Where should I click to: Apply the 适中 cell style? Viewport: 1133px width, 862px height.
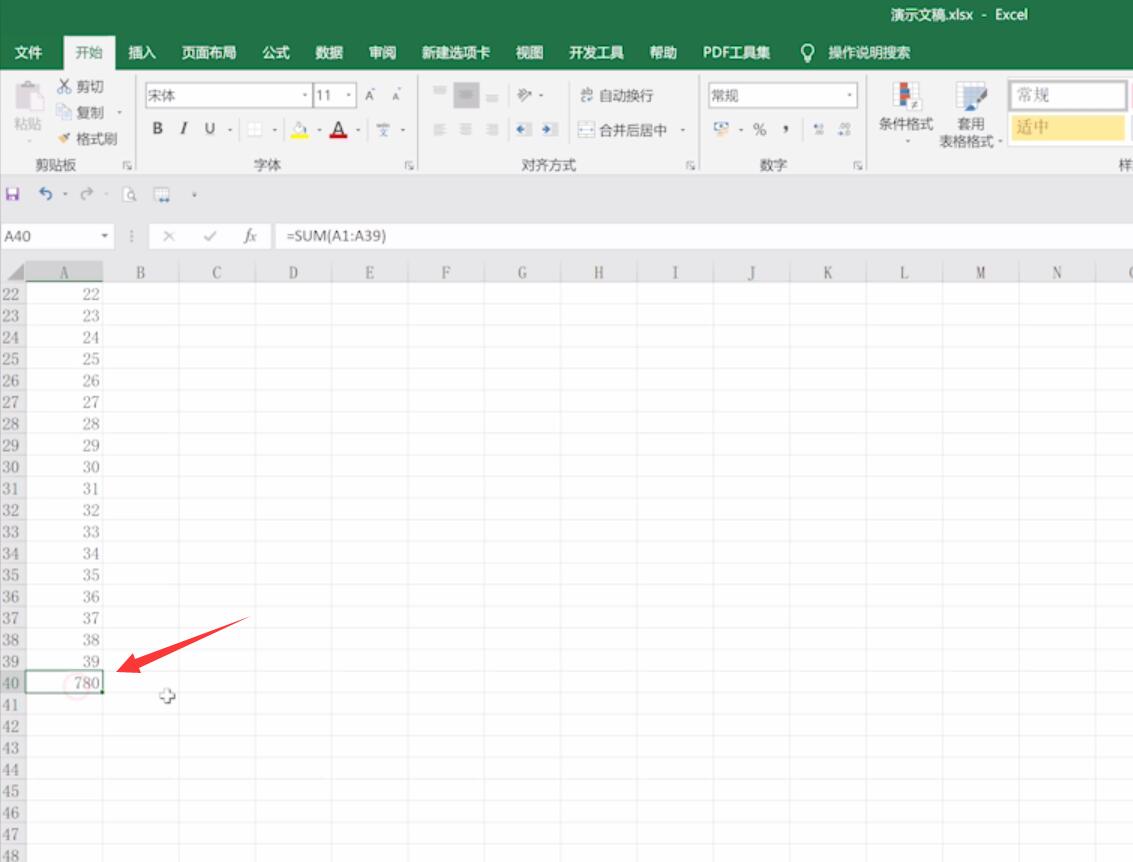[1067, 127]
